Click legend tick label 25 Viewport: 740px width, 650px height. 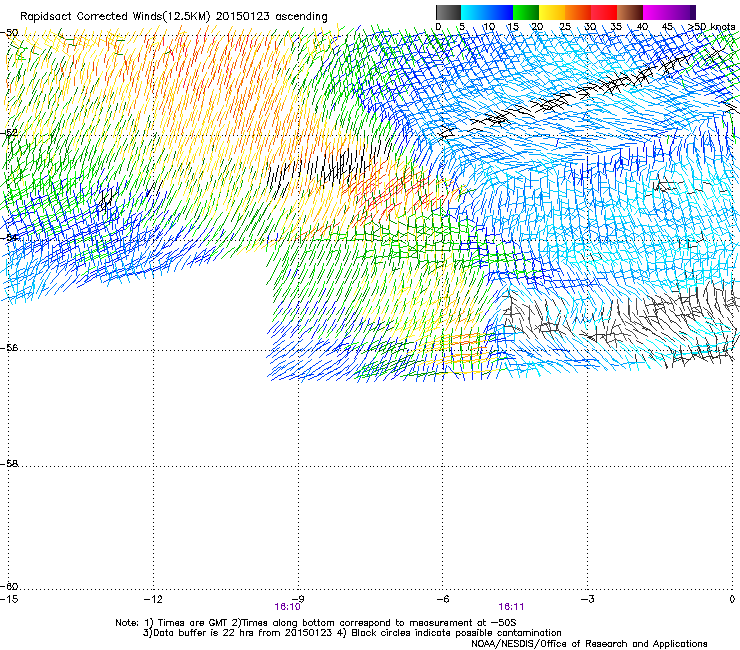(565, 27)
